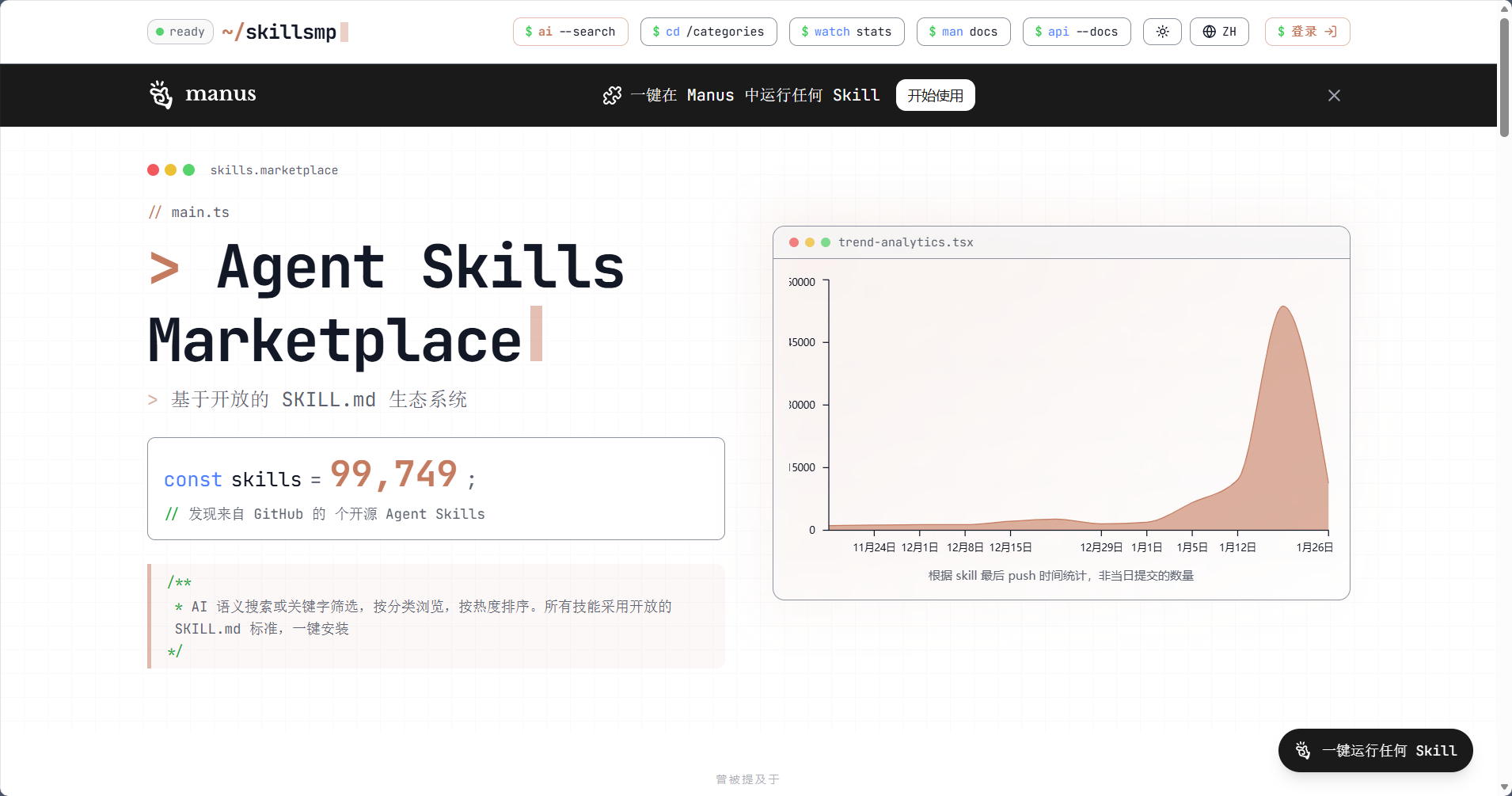Click the red dot in trend-analytics.tsx header
The width and height of the screenshot is (1512, 796).
click(x=794, y=242)
